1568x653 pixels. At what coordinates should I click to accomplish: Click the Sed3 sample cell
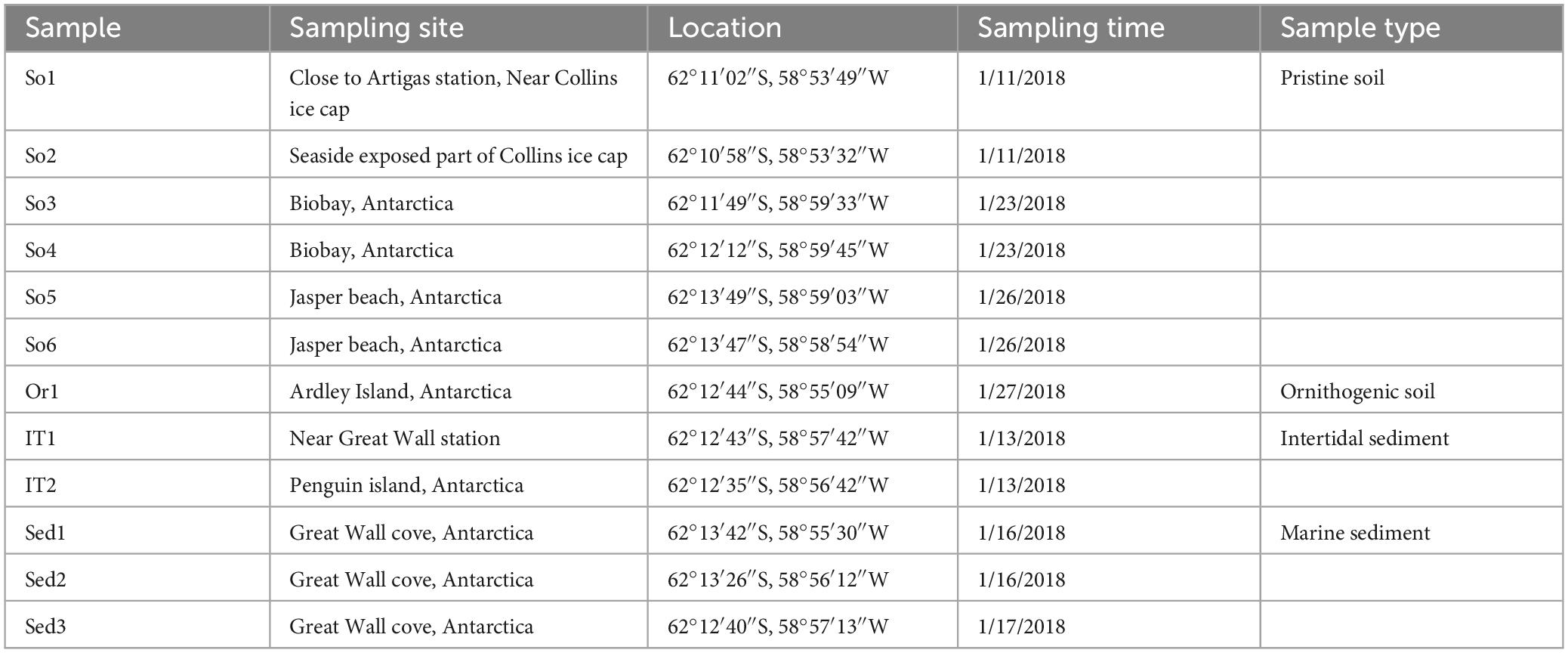pos(137,626)
